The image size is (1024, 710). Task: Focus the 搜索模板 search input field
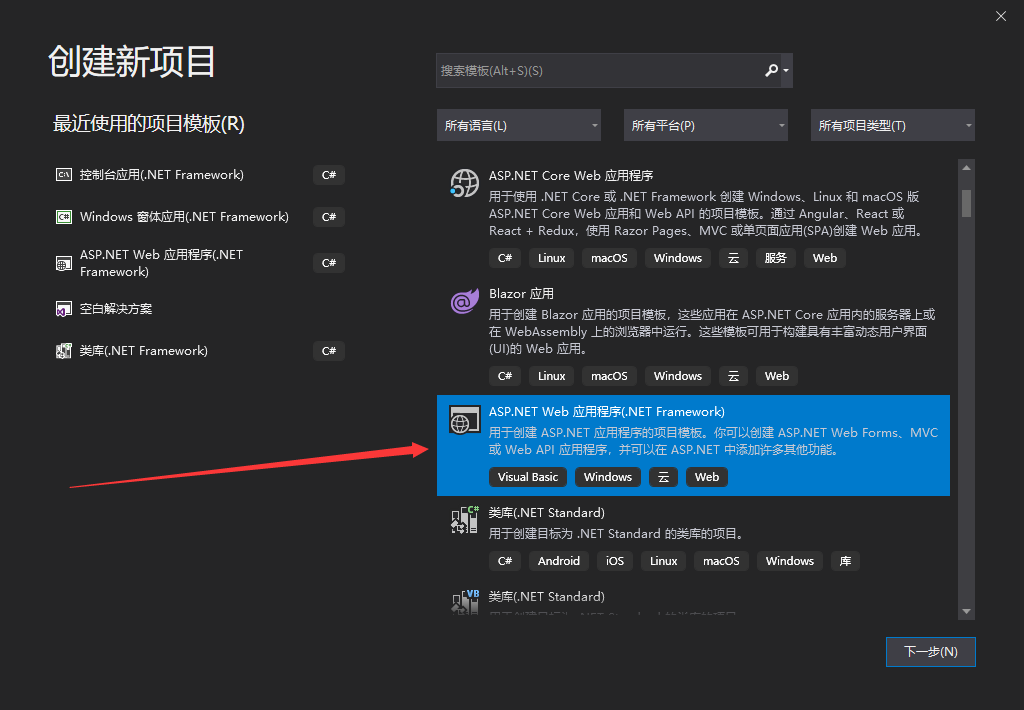[x=598, y=71]
